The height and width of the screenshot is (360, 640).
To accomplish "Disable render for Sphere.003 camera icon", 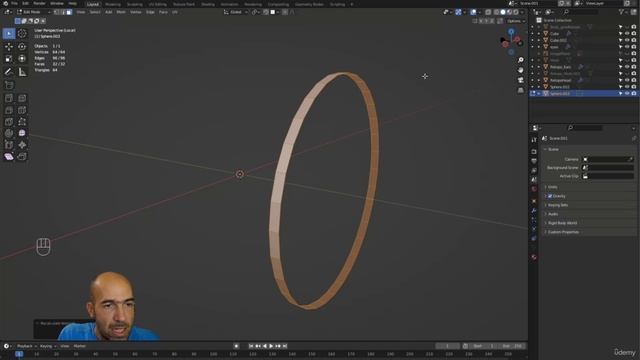I will tap(633, 93).
